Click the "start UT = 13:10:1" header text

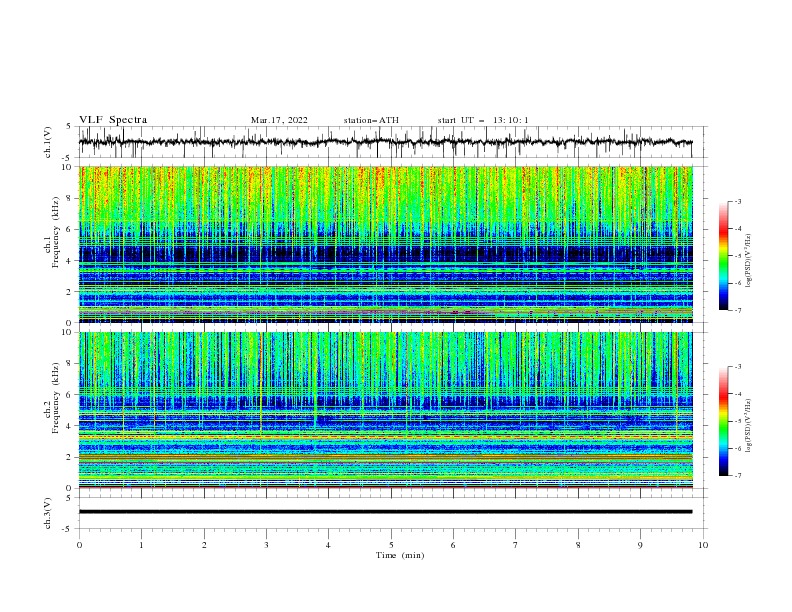coord(483,120)
